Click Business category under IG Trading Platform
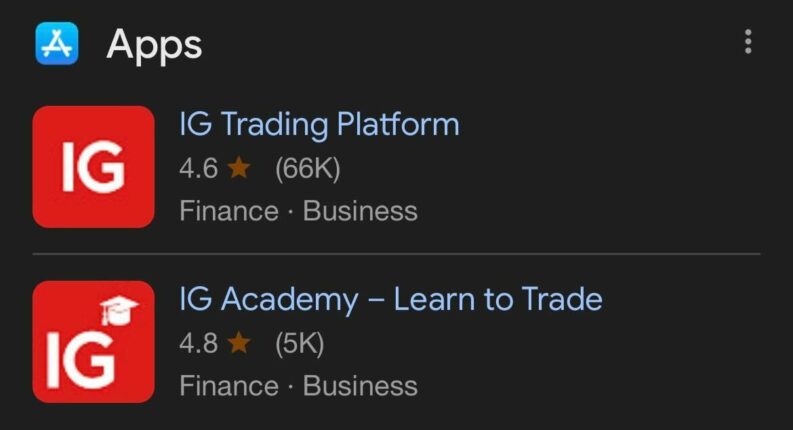The height and width of the screenshot is (430, 793). pyautogui.click(x=360, y=212)
